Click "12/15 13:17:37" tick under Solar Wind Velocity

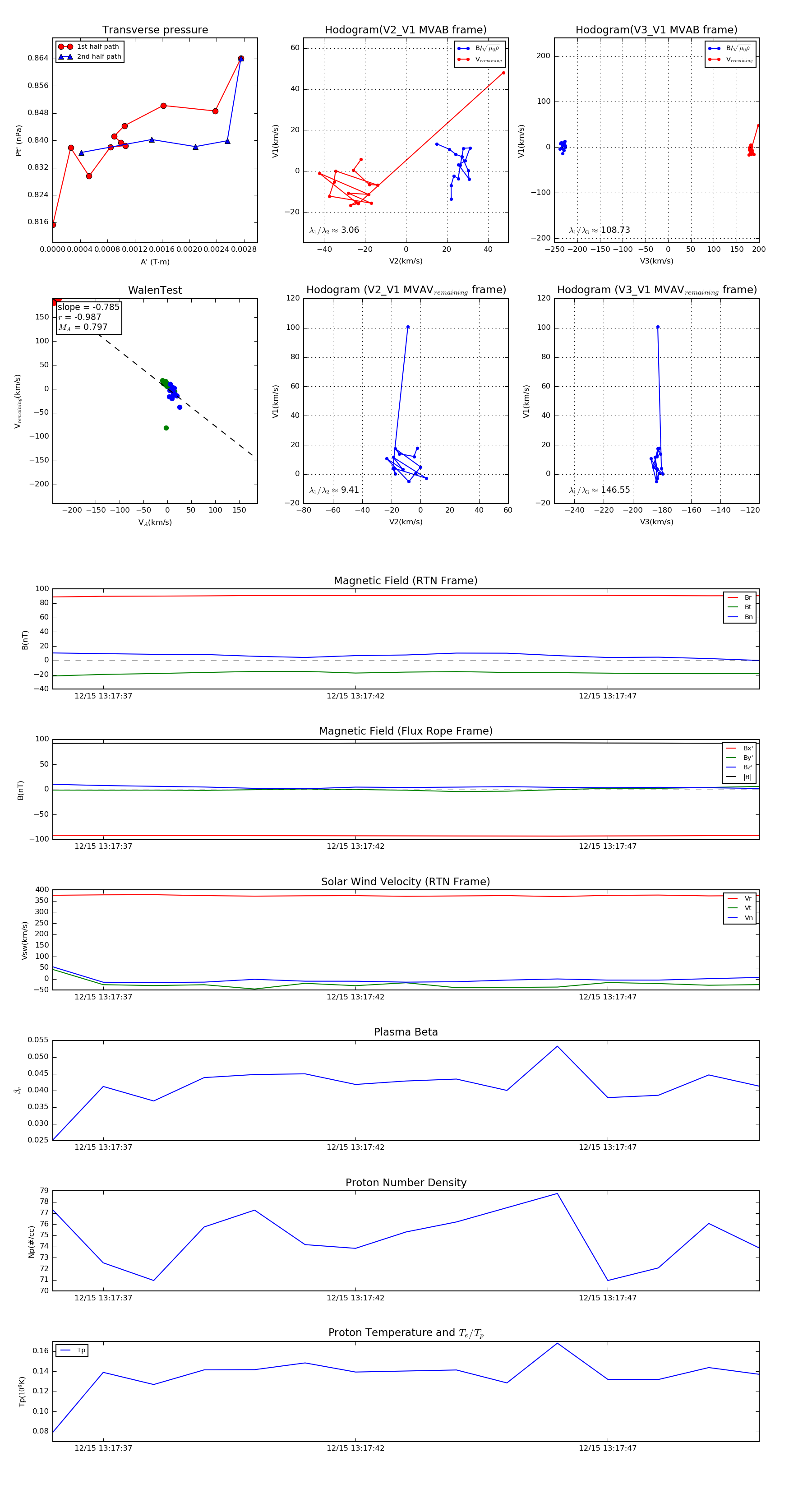coord(103,997)
